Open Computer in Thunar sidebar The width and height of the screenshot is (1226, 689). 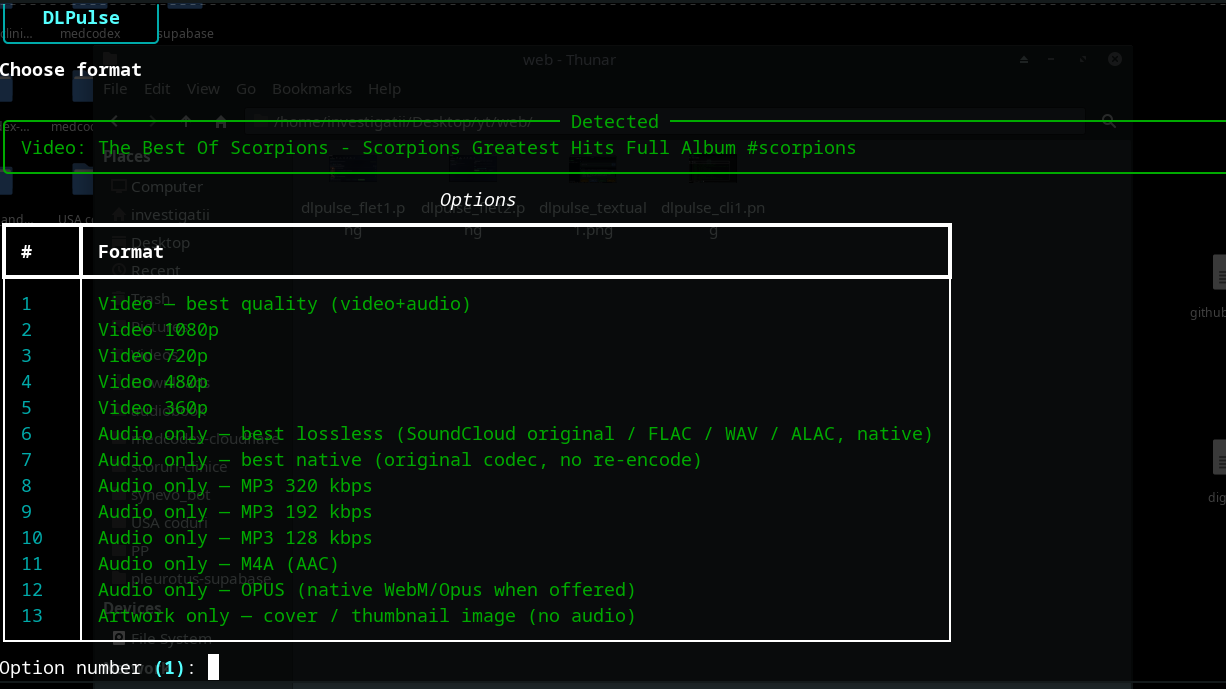(x=157, y=187)
